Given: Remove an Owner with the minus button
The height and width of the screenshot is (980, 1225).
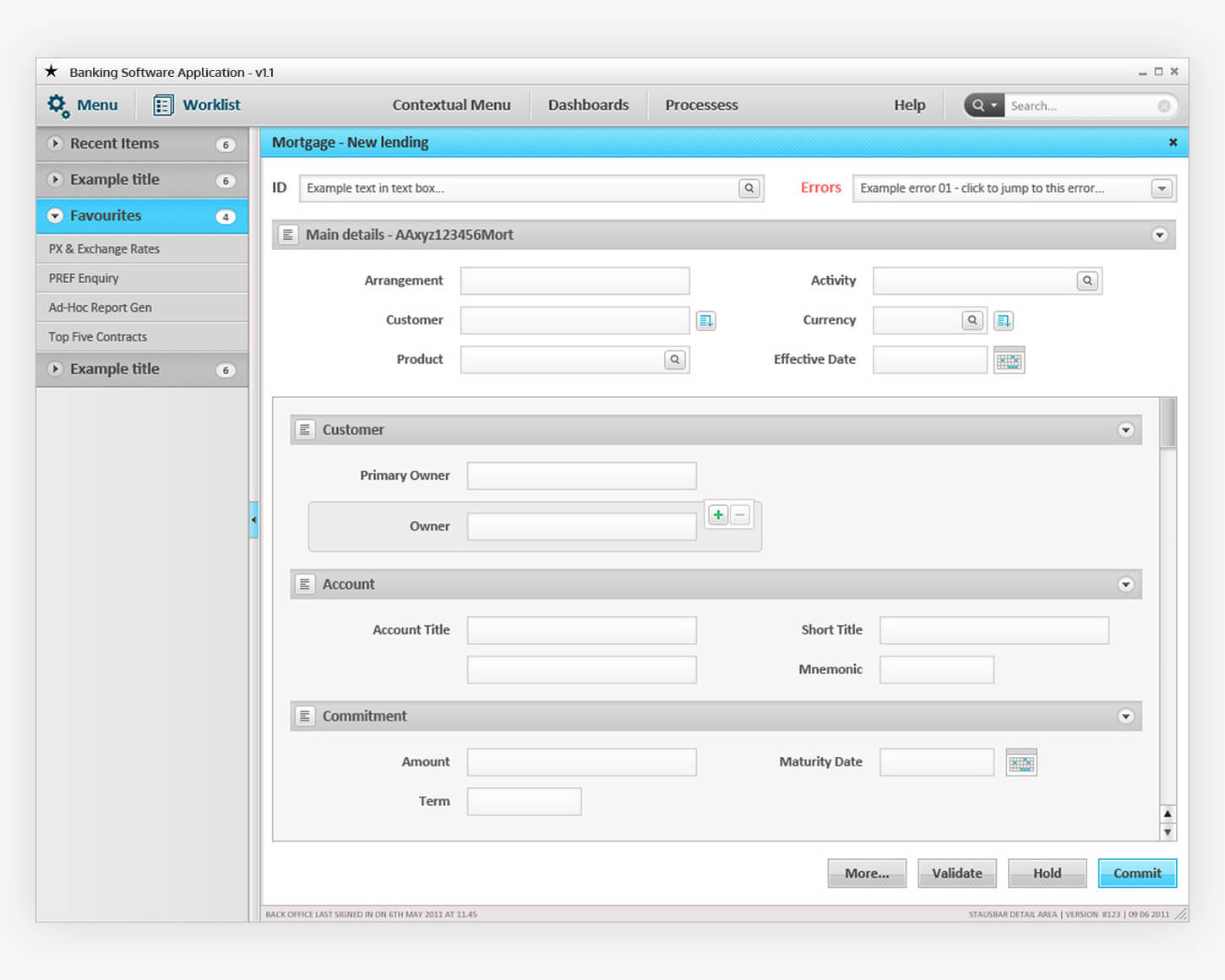Looking at the screenshot, I should click(x=740, y=514).
